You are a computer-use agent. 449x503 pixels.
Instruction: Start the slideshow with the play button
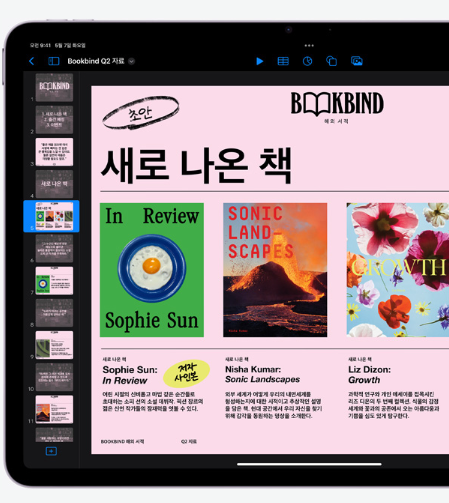260,61
